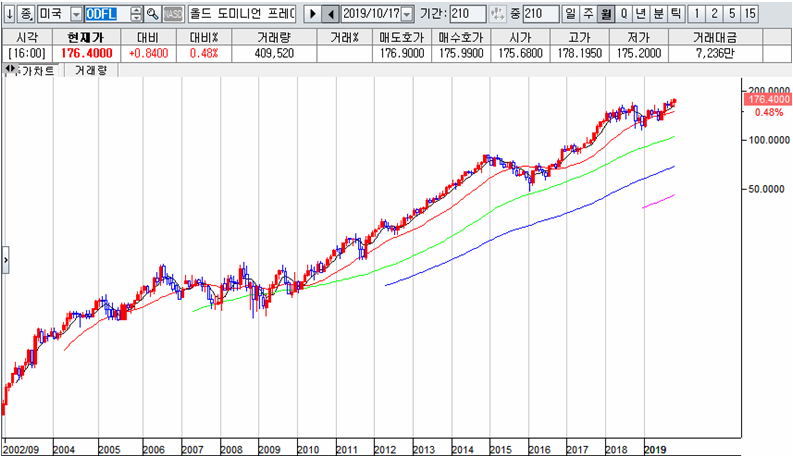Click the [16:00] time cell
This screenshot has width=793, height=456.
27,54
